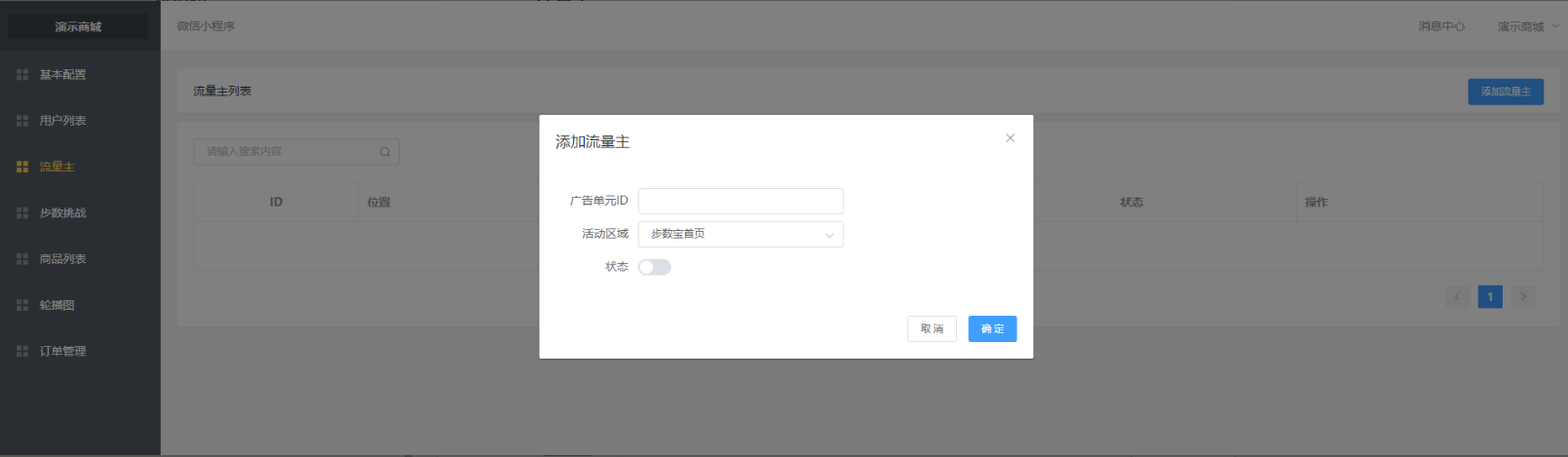The width and height of the screenshot is (1568, 457).
Task: Toggle the 状态 switch in the dialog
Action: [655, 267]
